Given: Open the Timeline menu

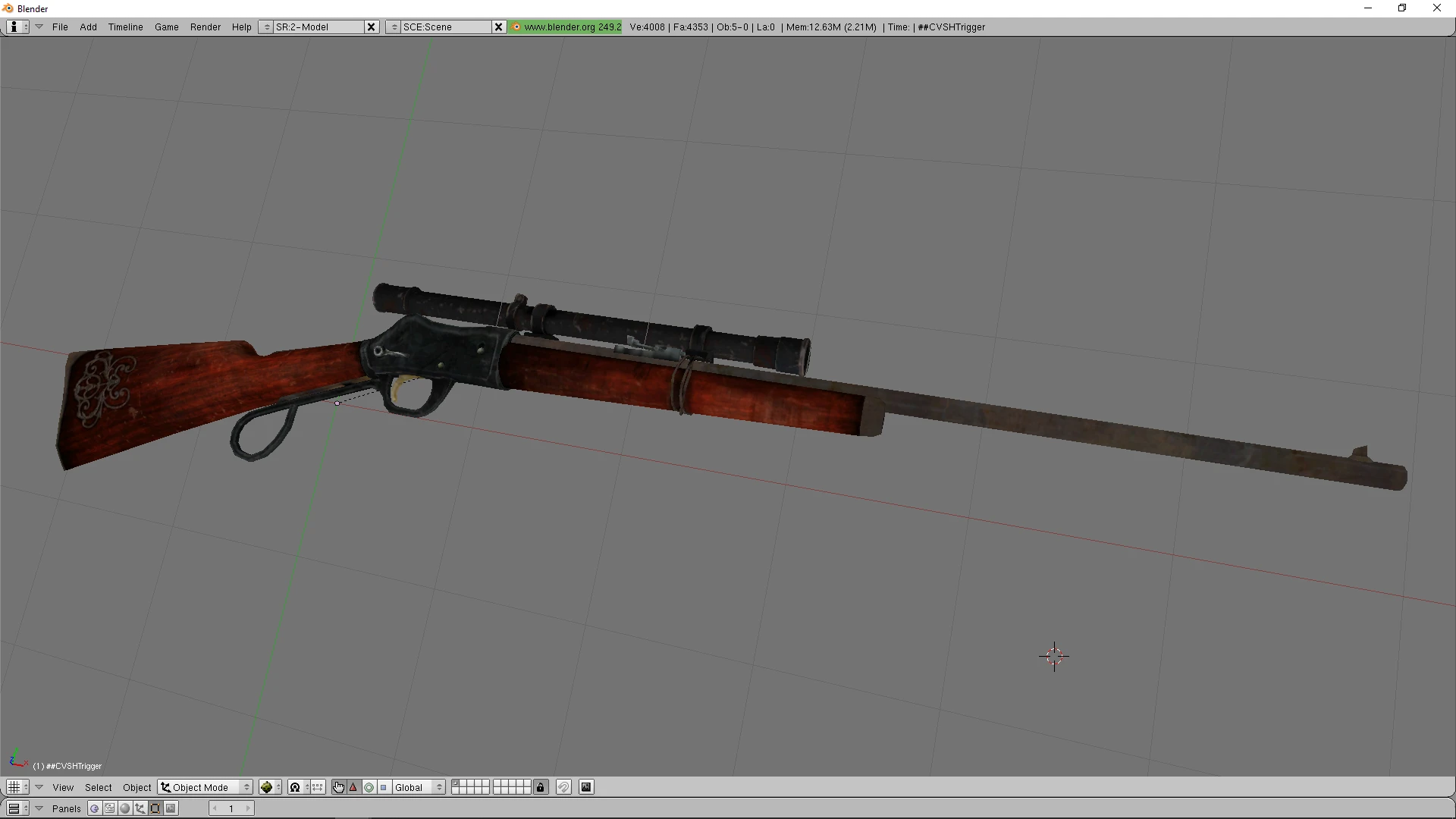Looking at the screenshot, I should (x=125, y=27).
